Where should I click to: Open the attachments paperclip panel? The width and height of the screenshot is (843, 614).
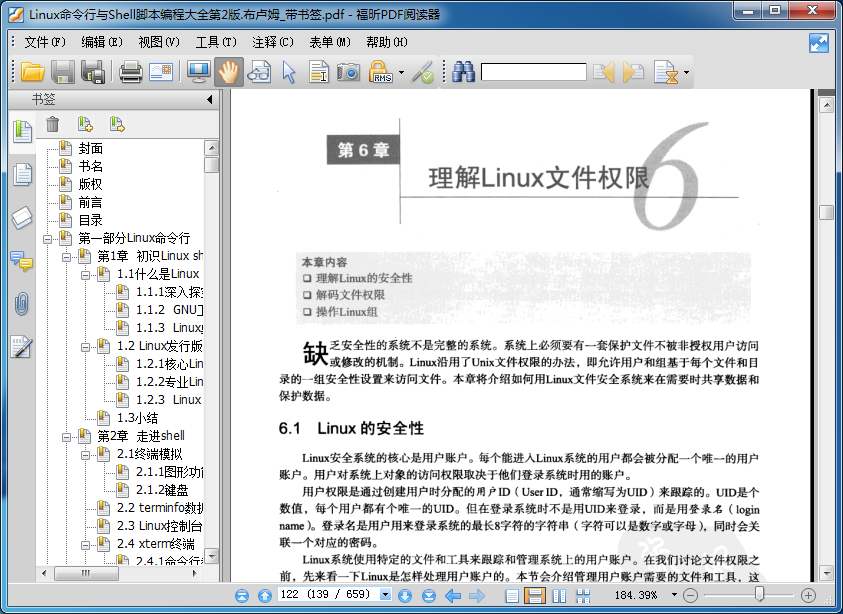pos(22,304)
